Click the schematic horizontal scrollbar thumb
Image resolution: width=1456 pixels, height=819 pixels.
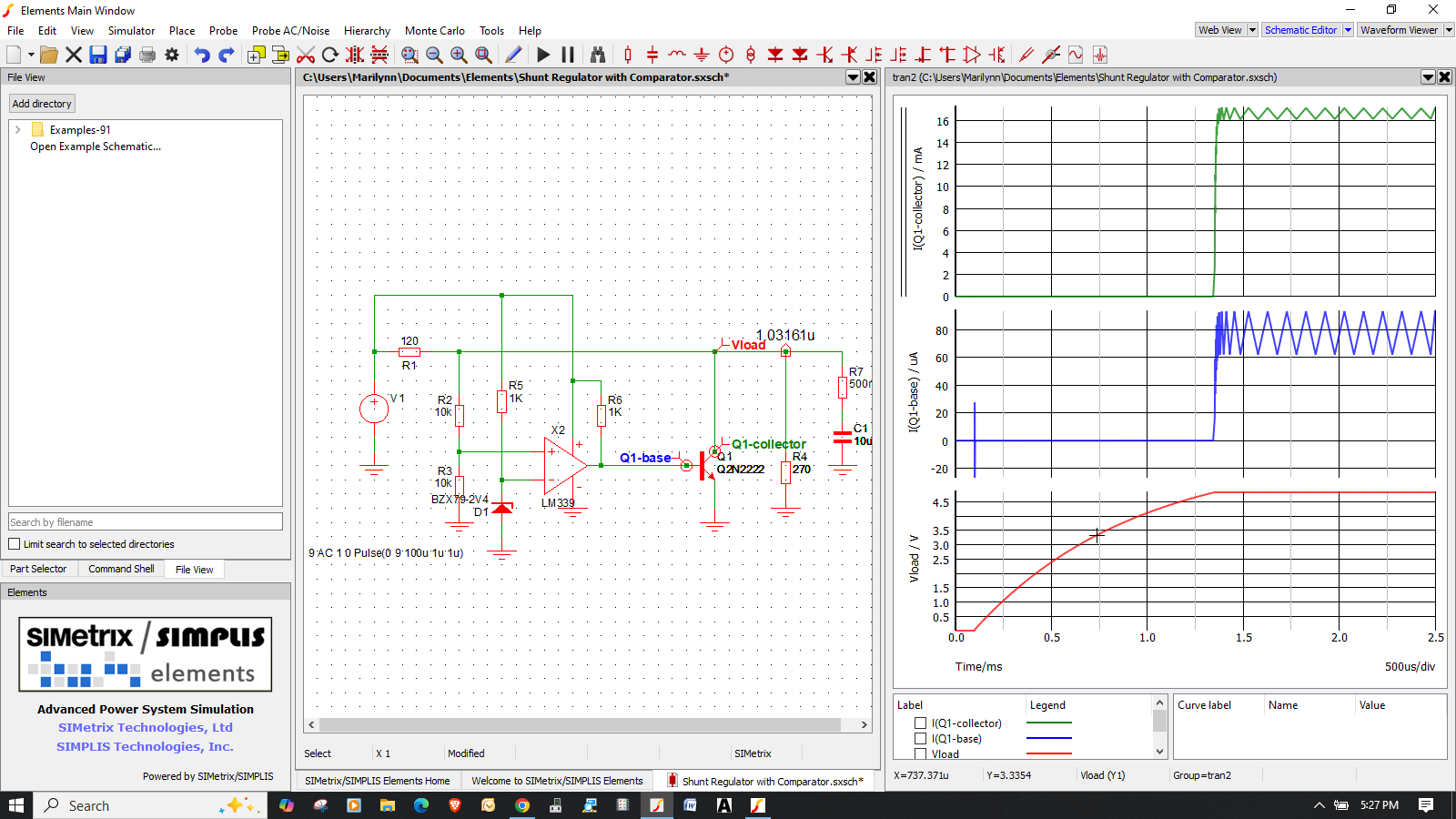click(580, 725)
